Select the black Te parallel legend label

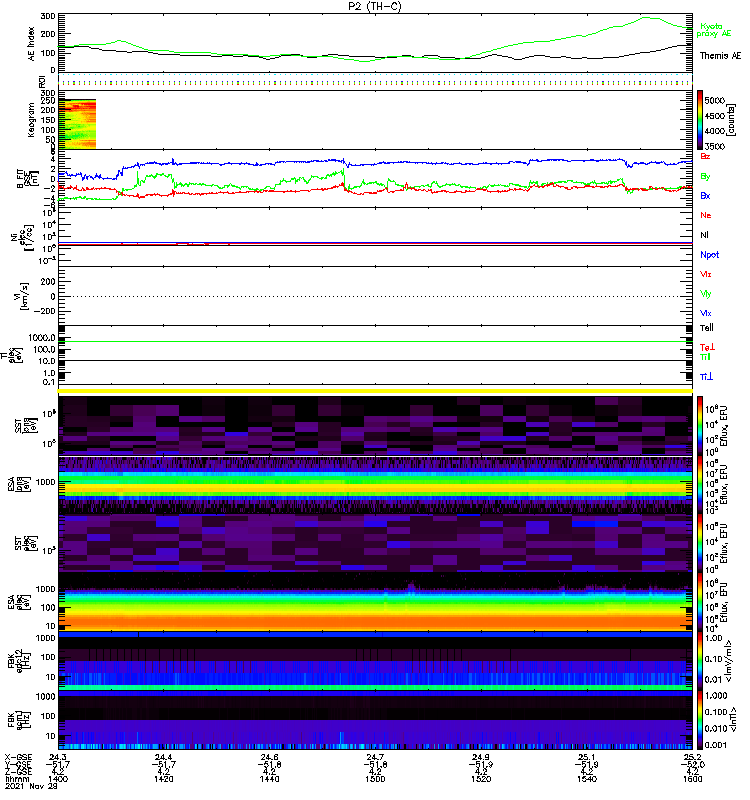707,328
